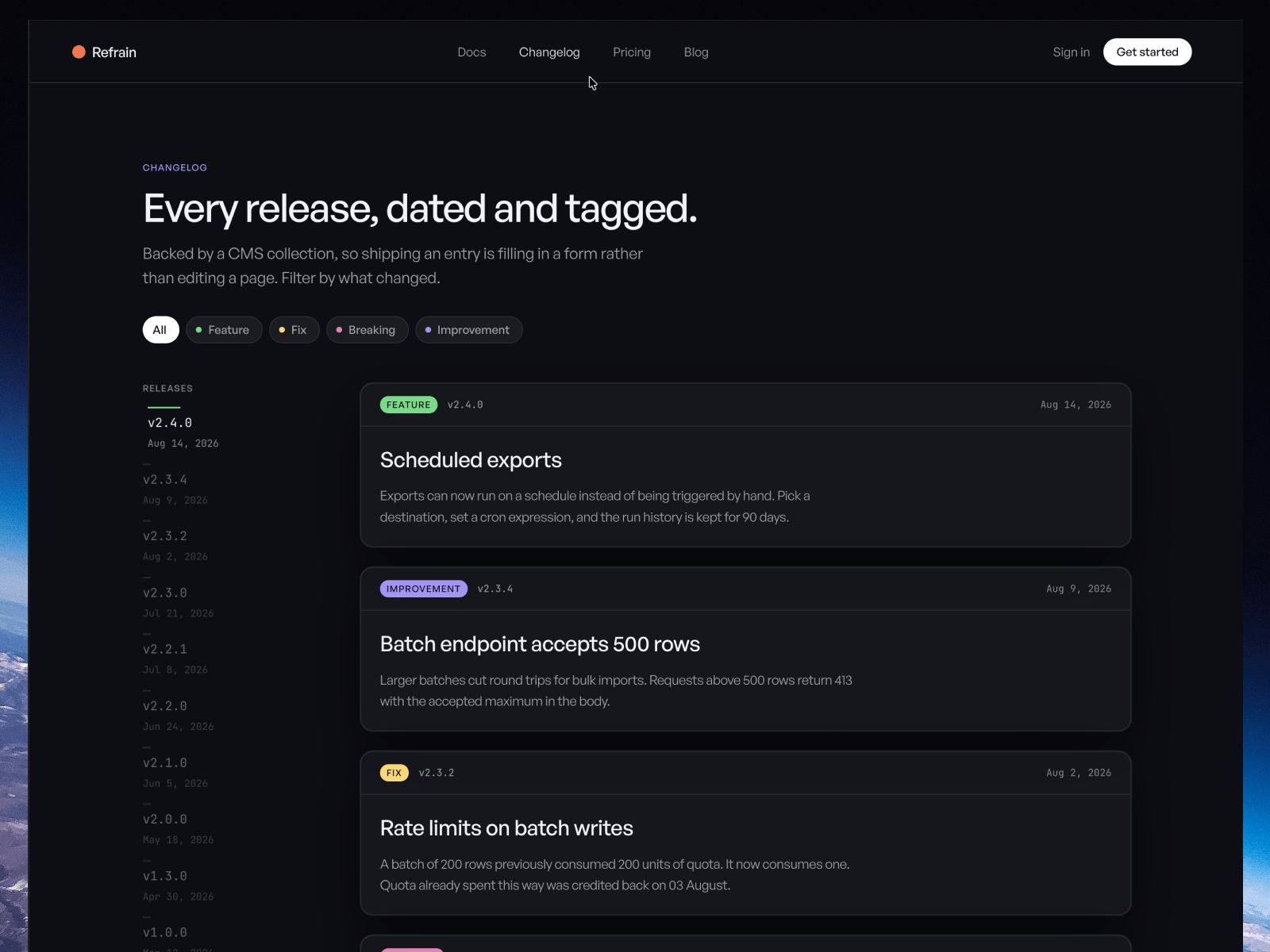
Task: Filter releases by Fix
Action: [294, 330]
